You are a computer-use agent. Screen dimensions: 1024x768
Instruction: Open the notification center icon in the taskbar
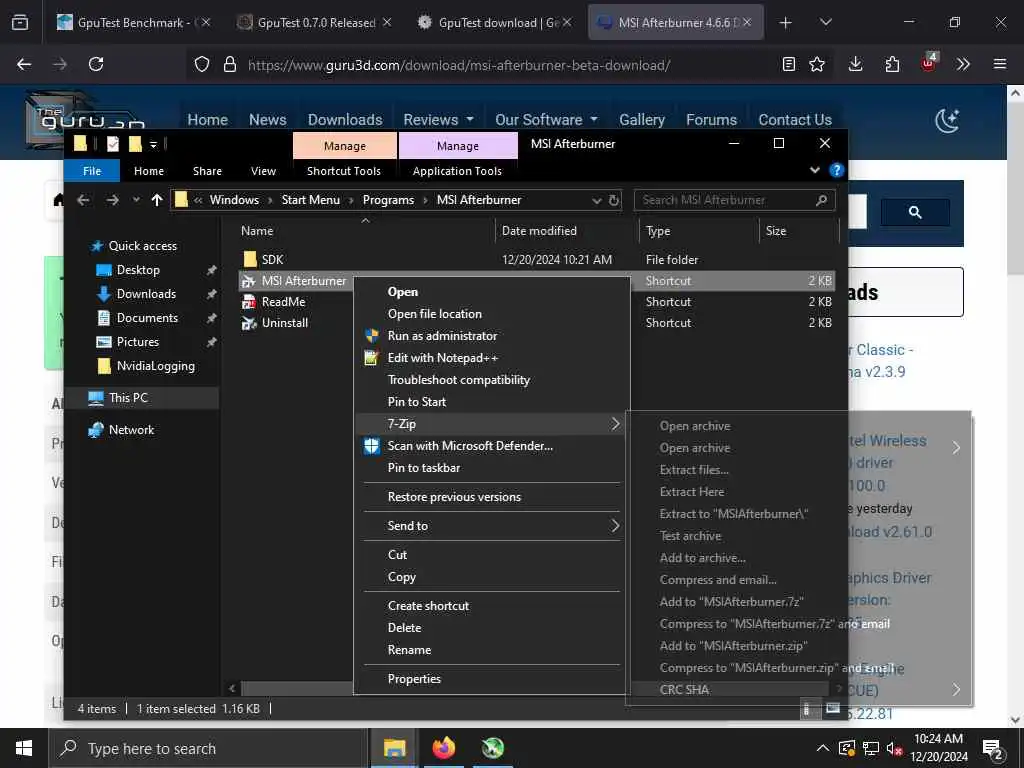click(993, 748)
